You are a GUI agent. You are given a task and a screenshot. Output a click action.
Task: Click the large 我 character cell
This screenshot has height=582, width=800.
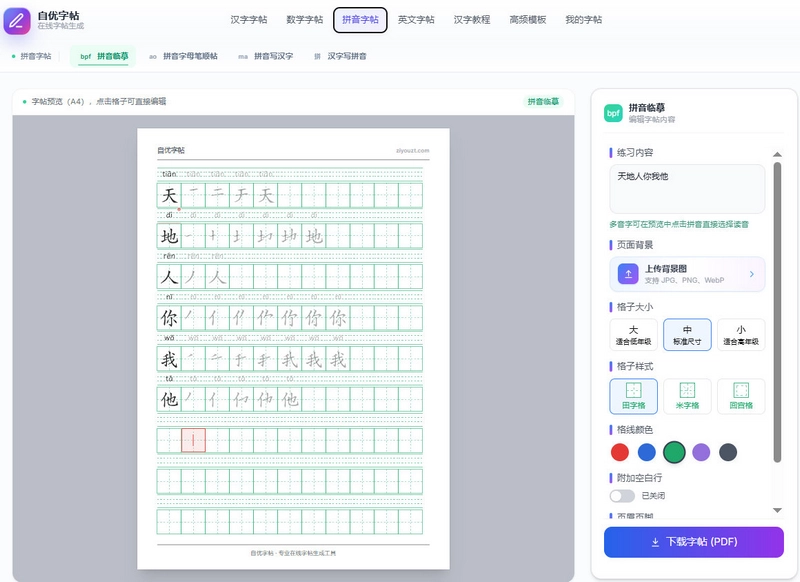point(169,359)
